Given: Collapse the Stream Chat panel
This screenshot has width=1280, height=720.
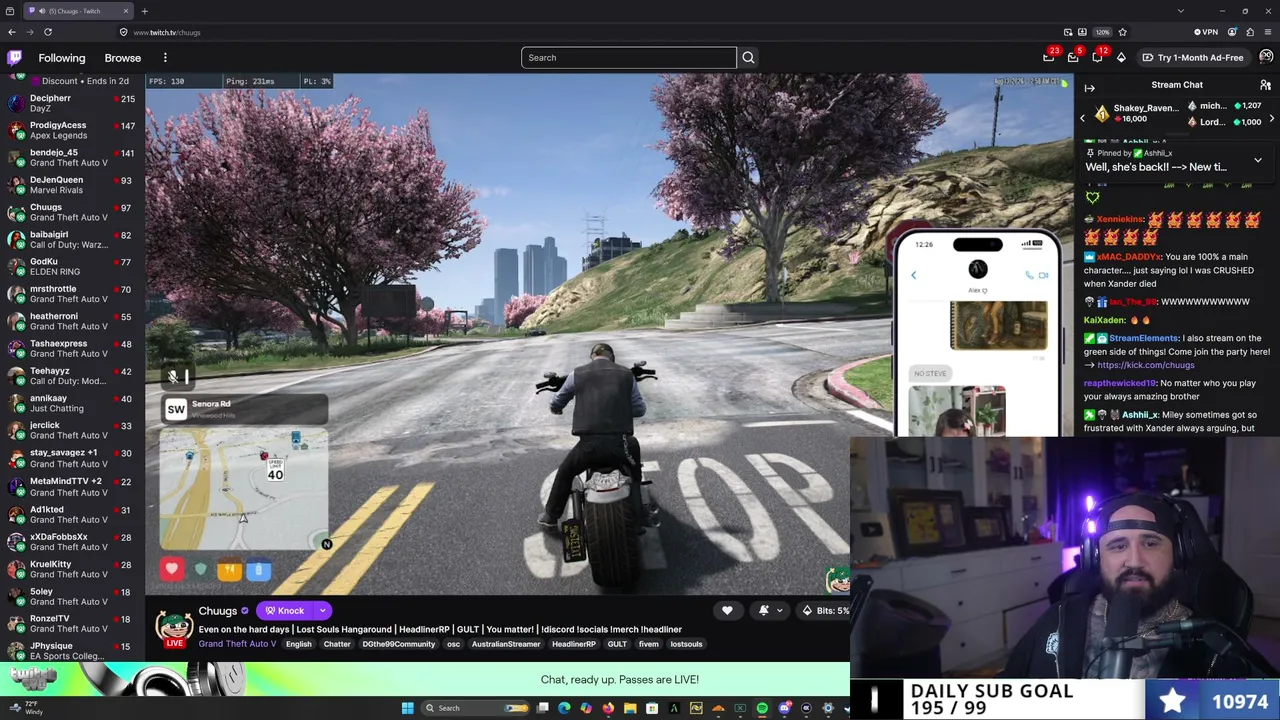Looking at the screenshot, I should 1089,88.
